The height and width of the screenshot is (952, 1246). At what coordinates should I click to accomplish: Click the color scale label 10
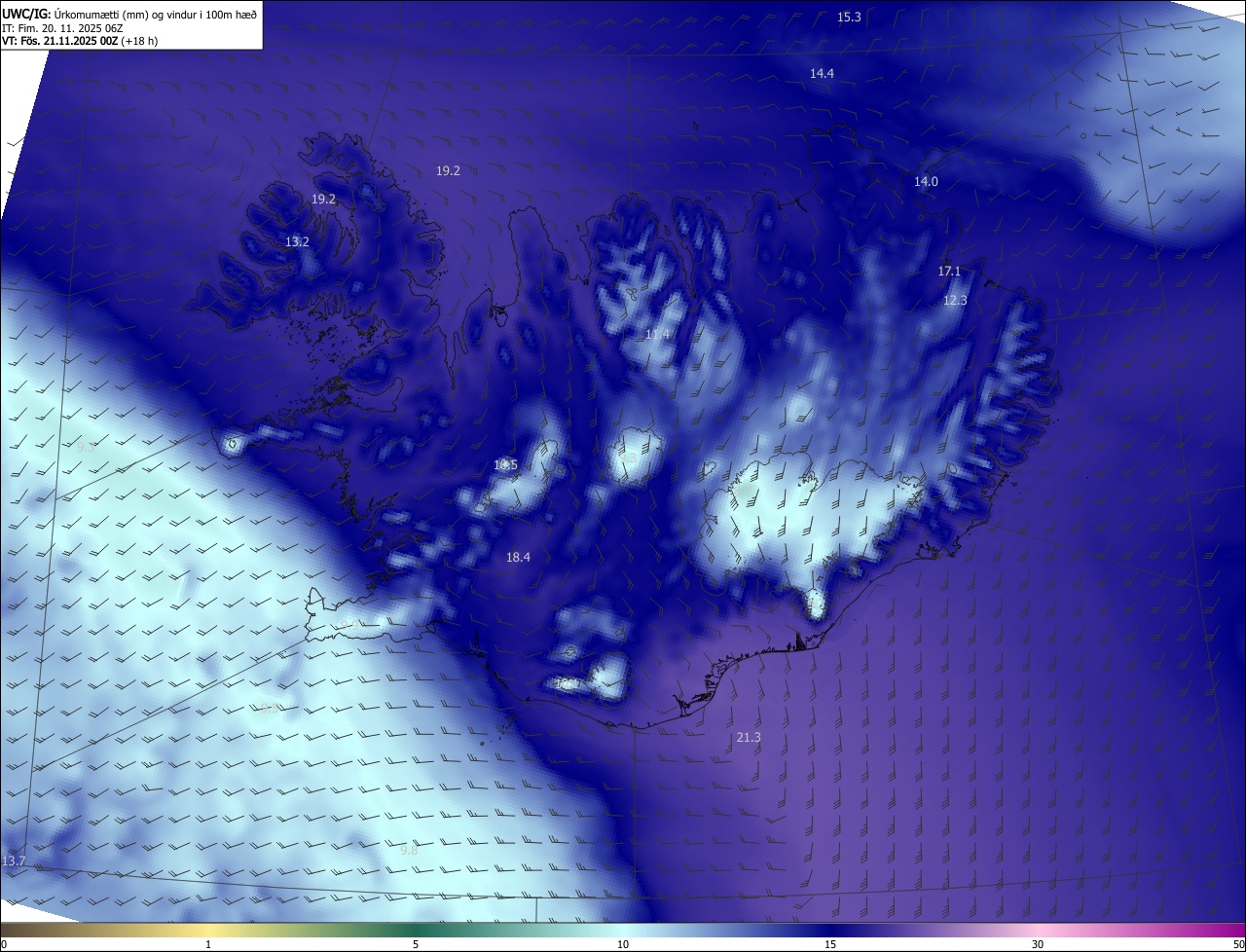(x=623, y=944)
